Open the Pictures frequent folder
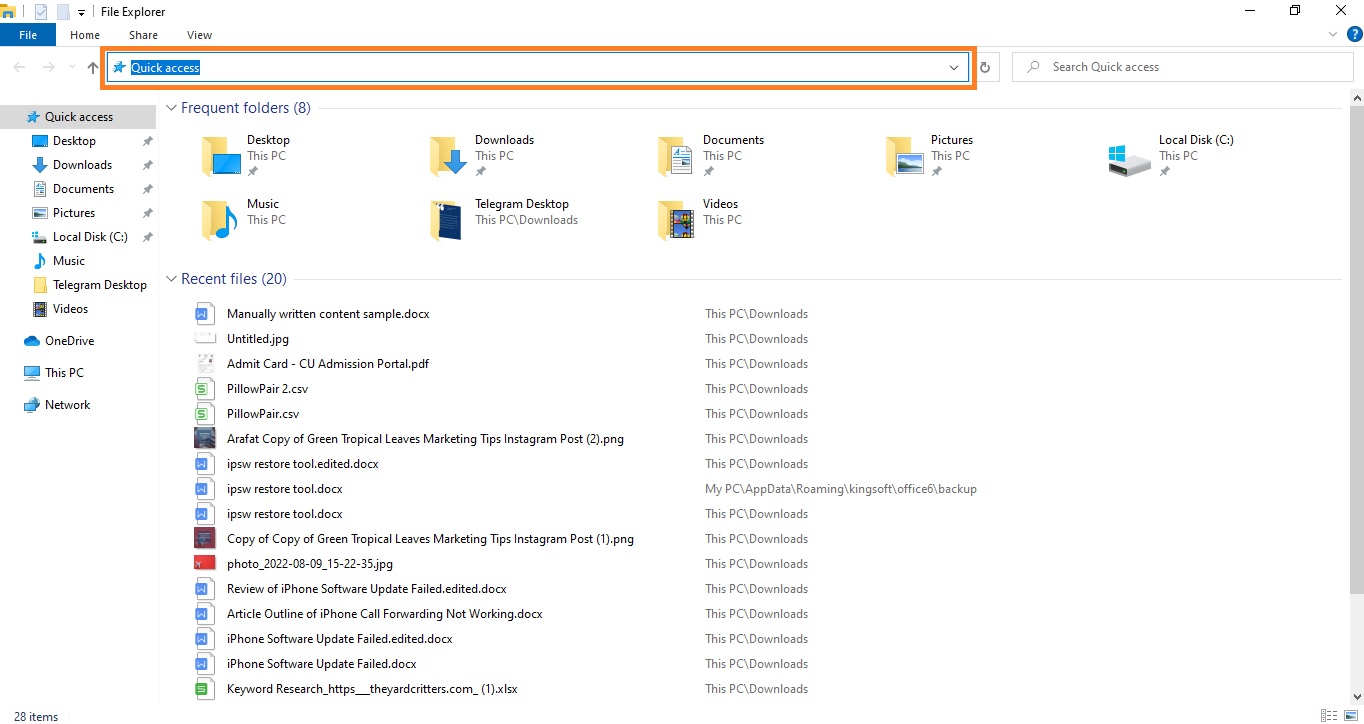1364x724 pixels. tap(950, 140)
